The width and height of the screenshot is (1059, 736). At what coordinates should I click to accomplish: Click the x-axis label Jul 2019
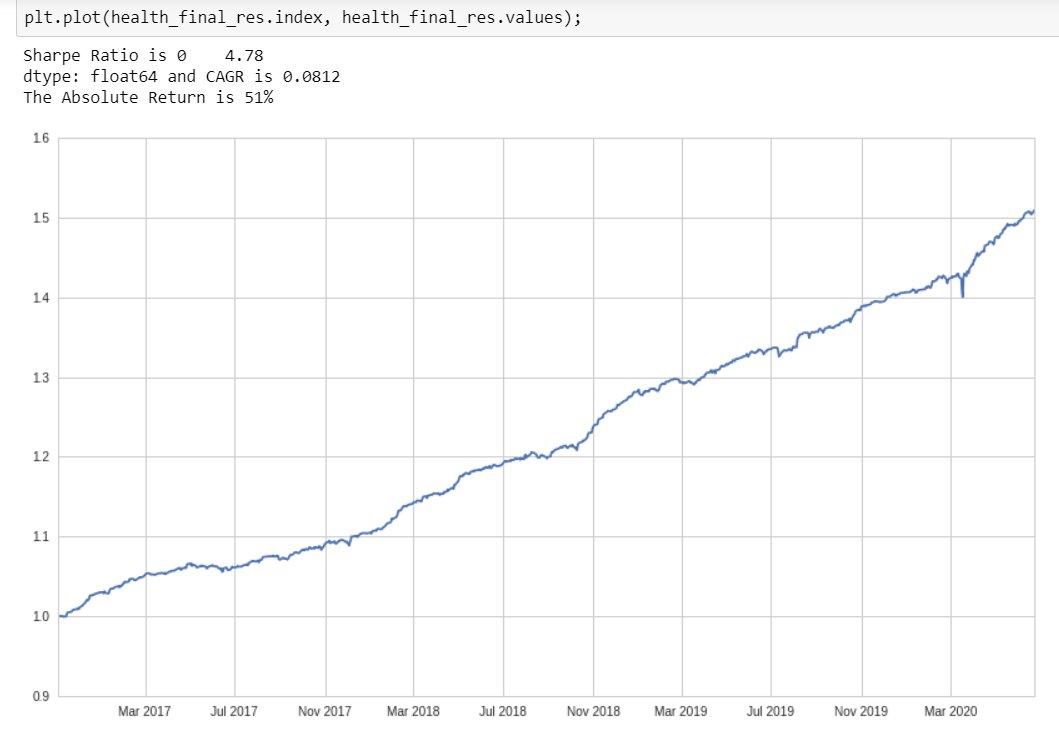770,711
